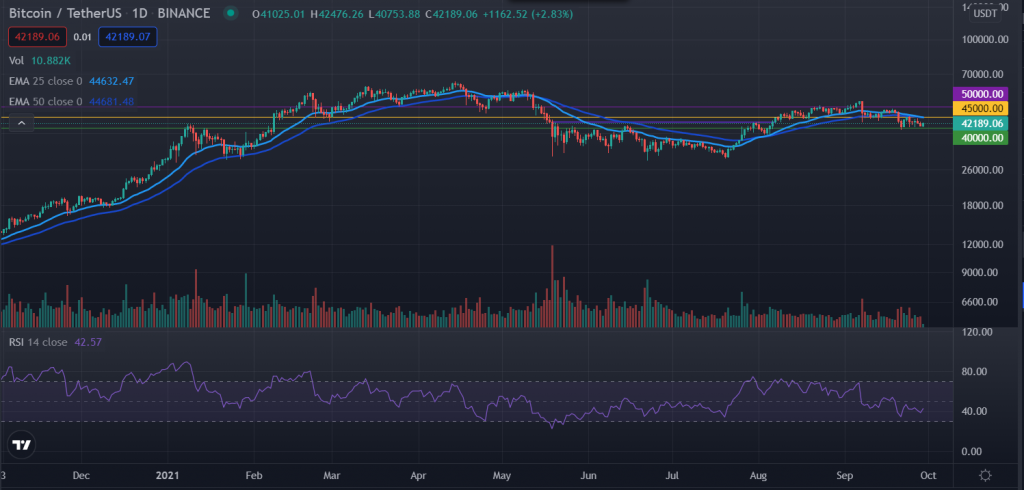The width and height of the screenshot is (1024, 490).
Task: Click the RSI value 42.57
Action: (x=86, y=342)
